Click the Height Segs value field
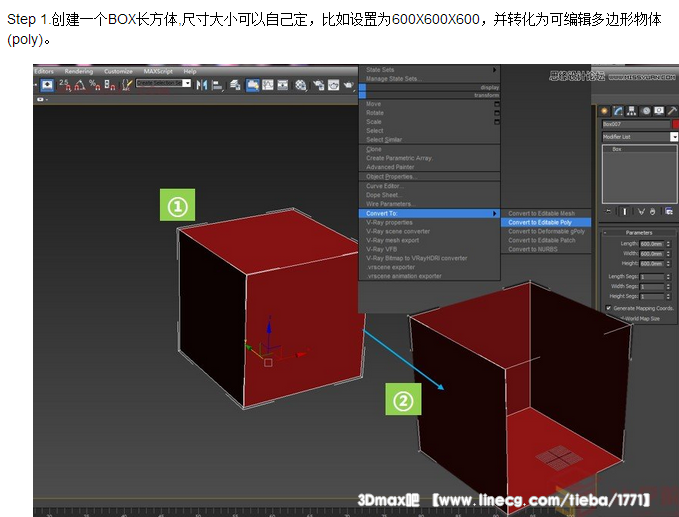This screenshot has height=517, width=679. coord(651,297)
